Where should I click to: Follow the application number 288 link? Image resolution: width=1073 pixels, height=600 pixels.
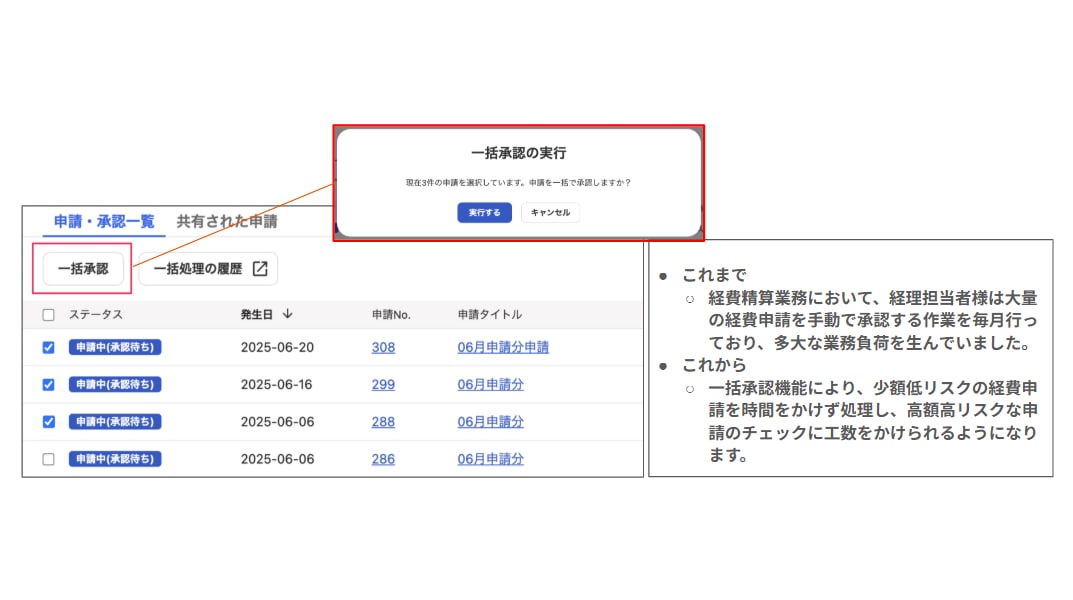[x=383, y=422]
